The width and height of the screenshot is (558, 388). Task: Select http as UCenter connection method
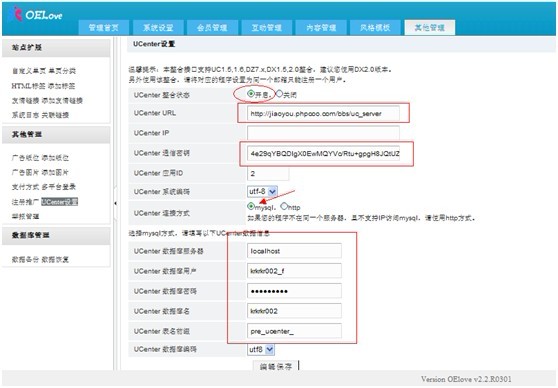click(284, 206)
